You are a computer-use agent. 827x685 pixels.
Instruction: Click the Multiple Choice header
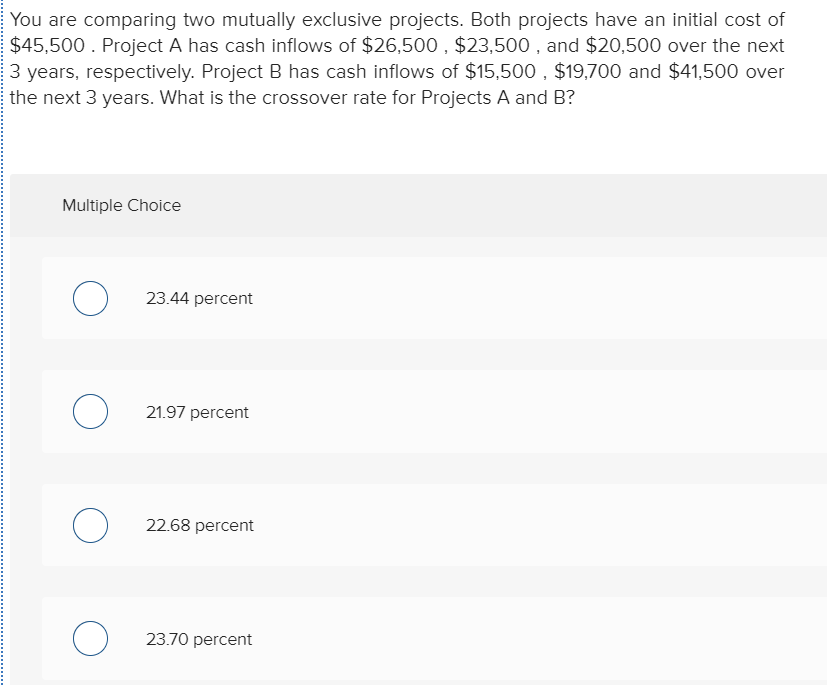[121, 205]
